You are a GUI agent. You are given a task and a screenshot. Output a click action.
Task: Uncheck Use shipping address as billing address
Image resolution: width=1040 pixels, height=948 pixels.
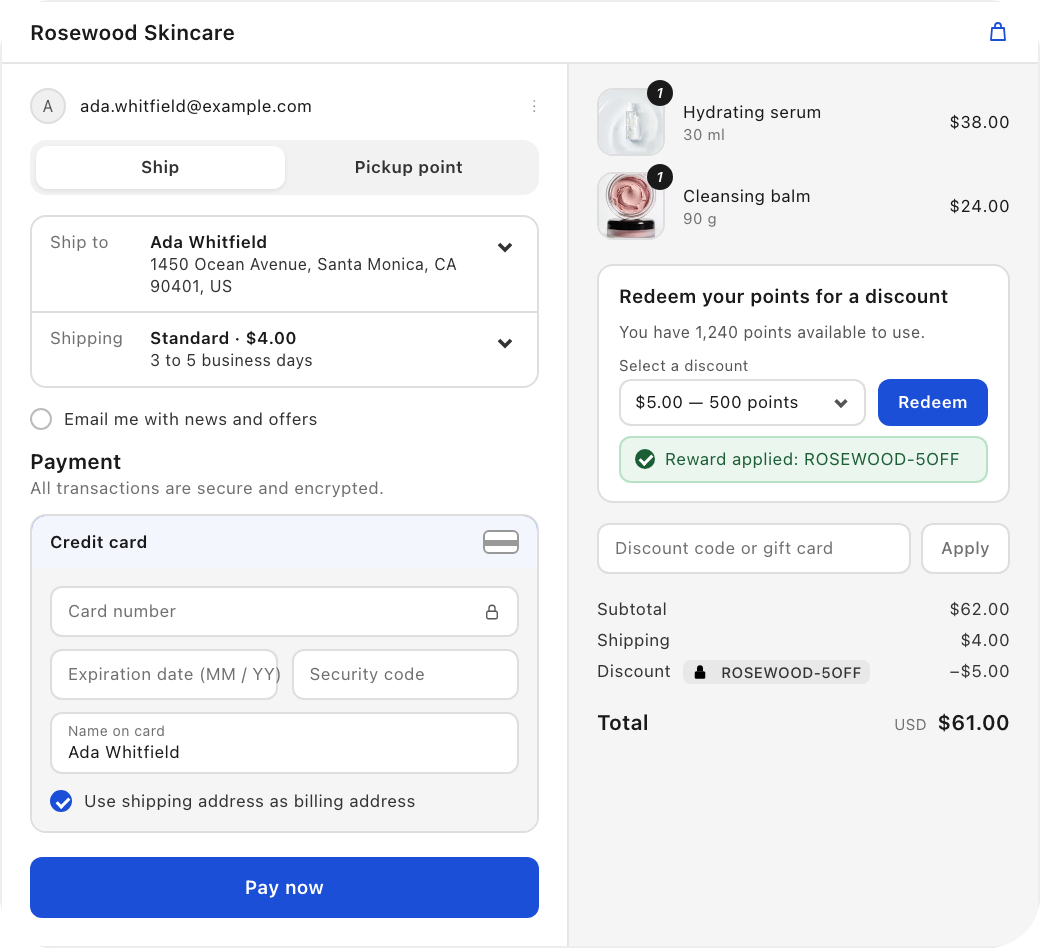coord(61,801)
